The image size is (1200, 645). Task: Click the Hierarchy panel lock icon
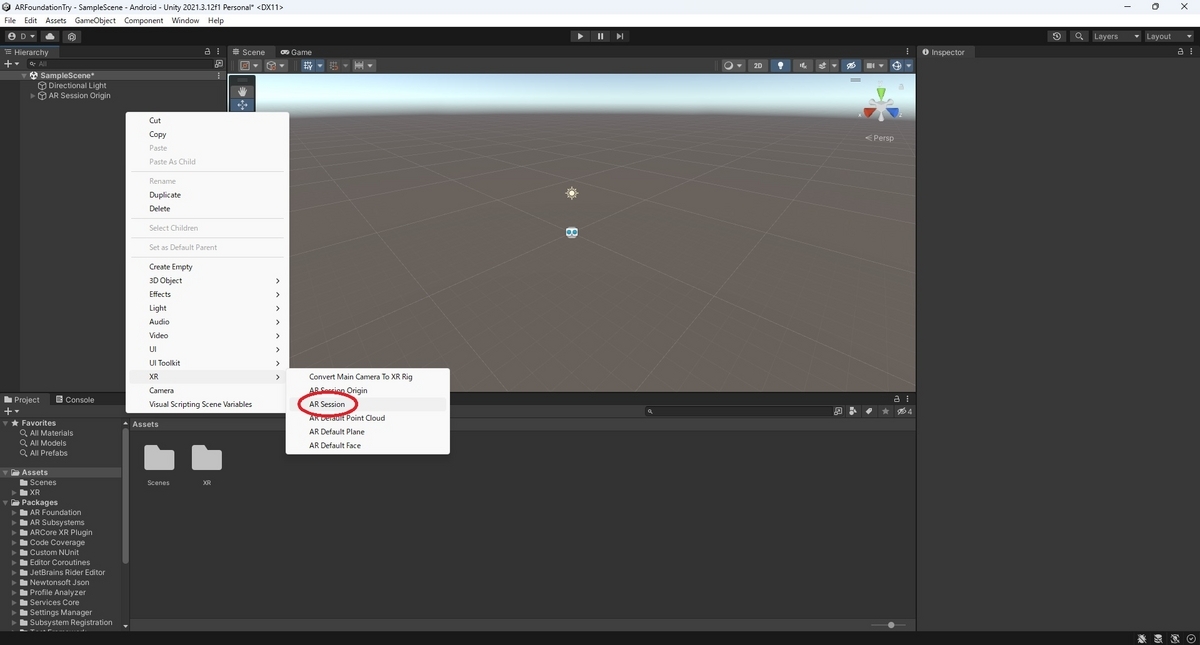tap(207, 52)
